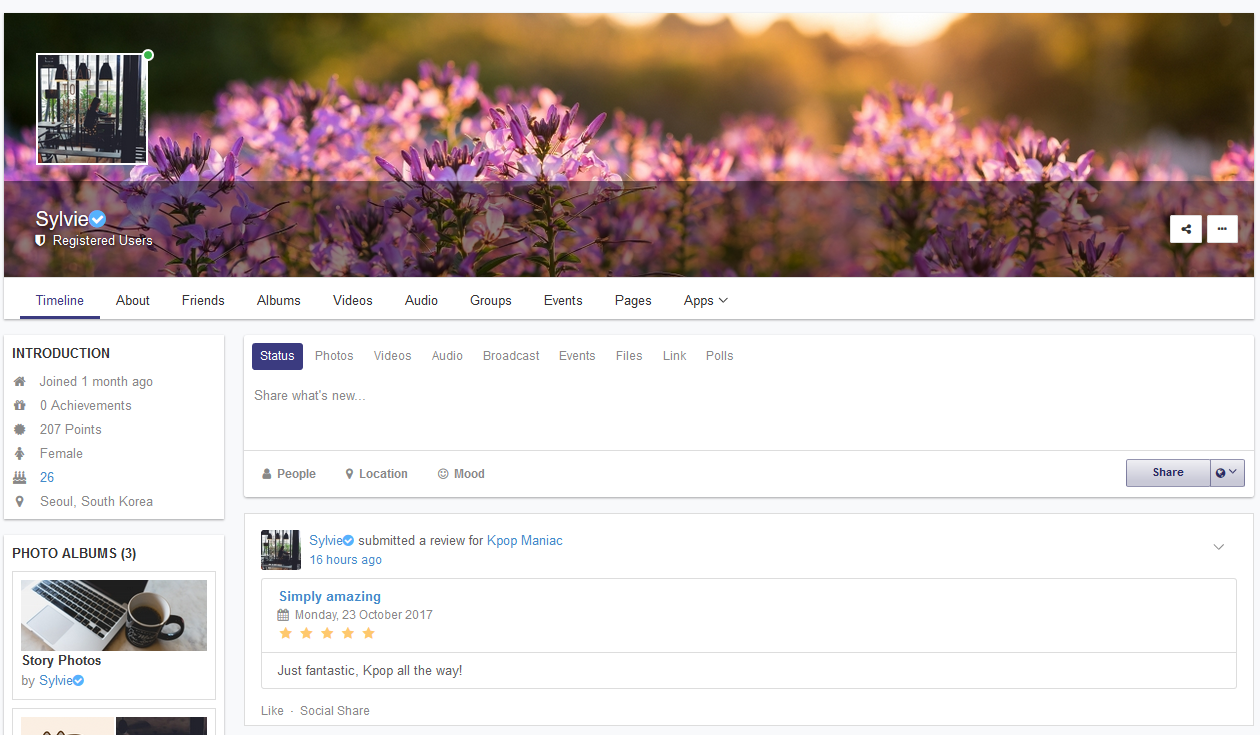Click the verified badge next to Sylvie in the review post
This screenshot has height=735, width=1260.
(x=349, y=540)
